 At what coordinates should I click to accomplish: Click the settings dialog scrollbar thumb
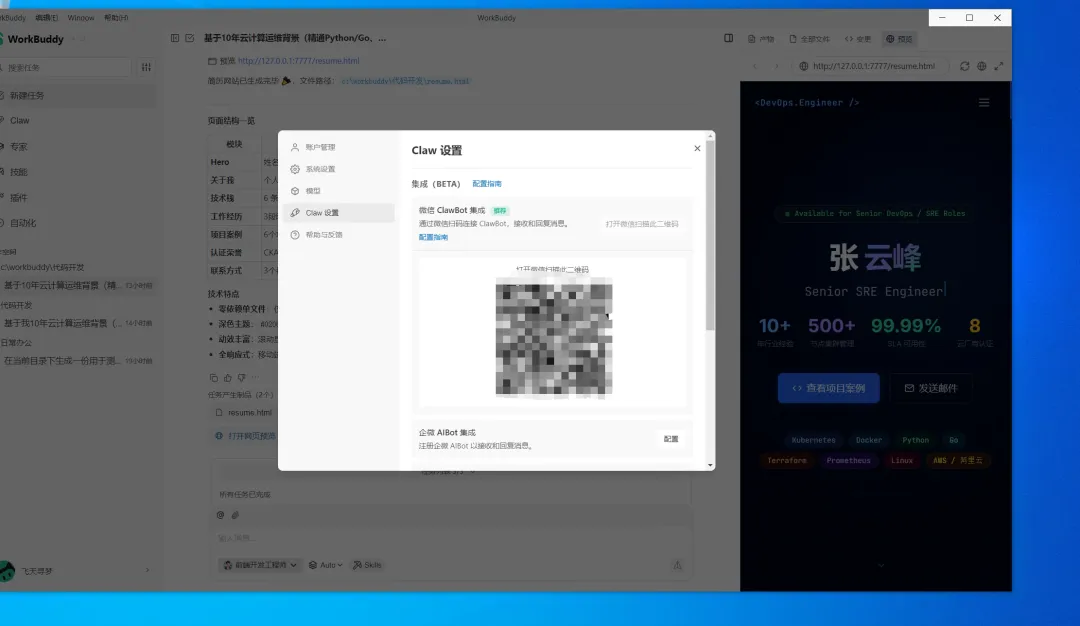[x=710, y=236]
